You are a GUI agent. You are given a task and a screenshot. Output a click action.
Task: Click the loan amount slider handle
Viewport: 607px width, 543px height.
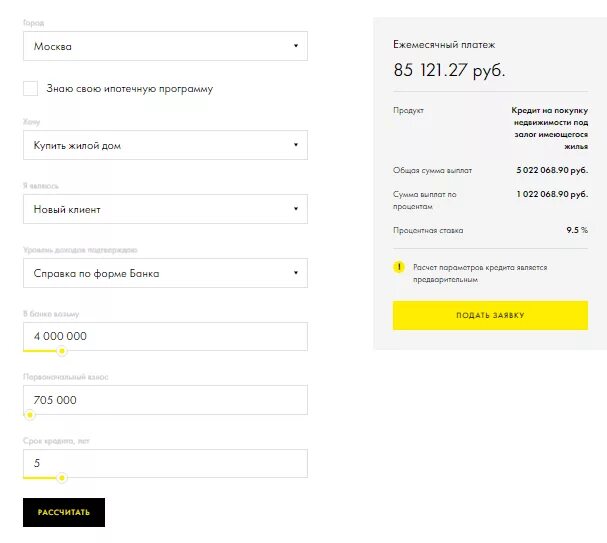pyautogui.click(x=62, y=351)
